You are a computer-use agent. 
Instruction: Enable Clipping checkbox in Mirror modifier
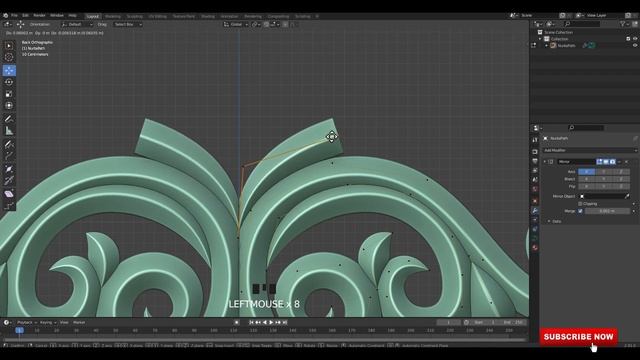580,204
